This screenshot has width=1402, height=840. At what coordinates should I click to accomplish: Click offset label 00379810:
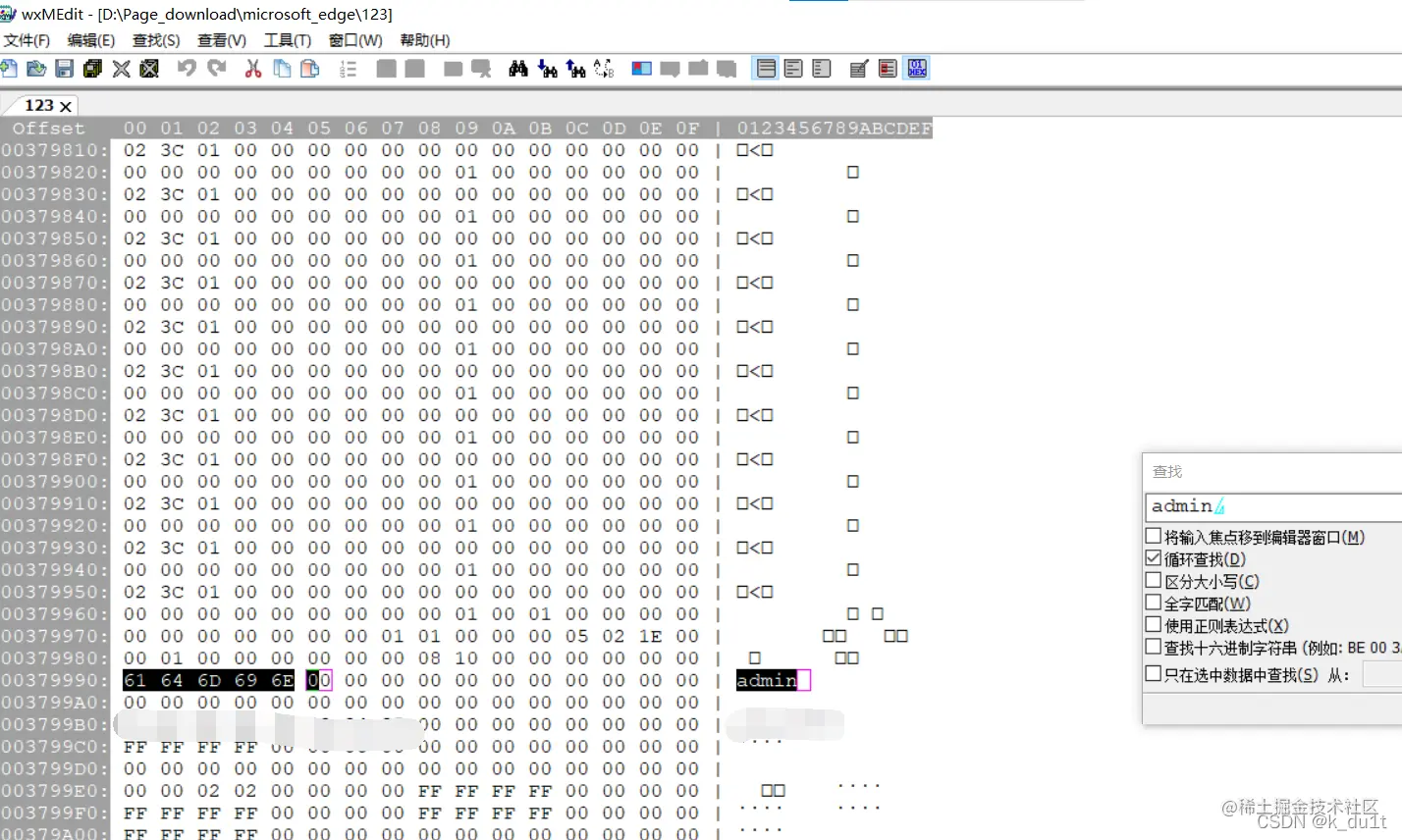(55, 150)
